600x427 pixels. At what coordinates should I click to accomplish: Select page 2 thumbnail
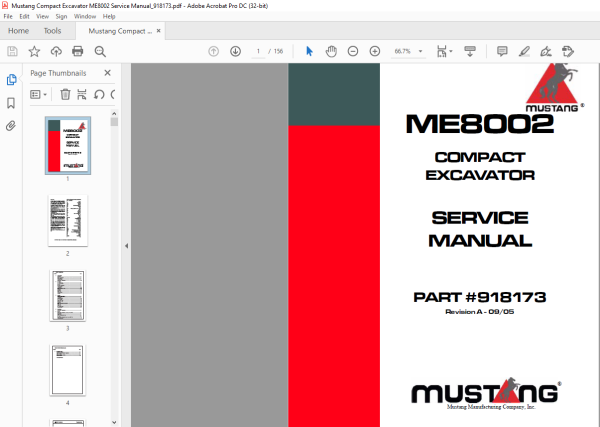[68, 220]
